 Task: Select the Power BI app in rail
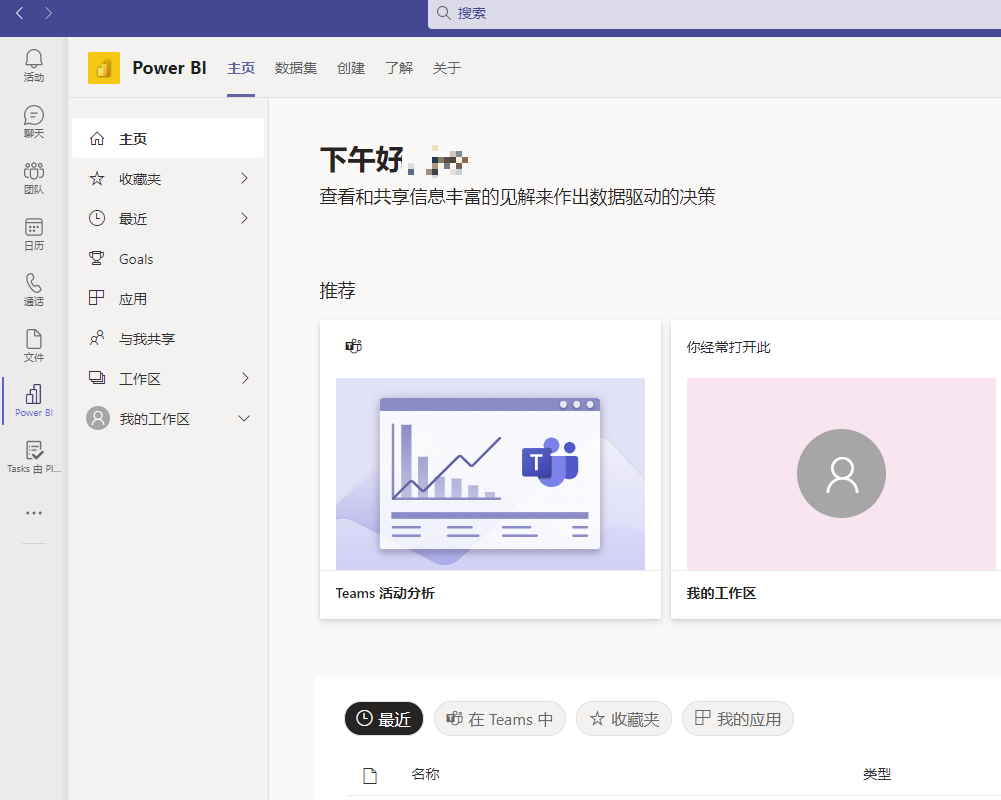[x=34, y=401]
